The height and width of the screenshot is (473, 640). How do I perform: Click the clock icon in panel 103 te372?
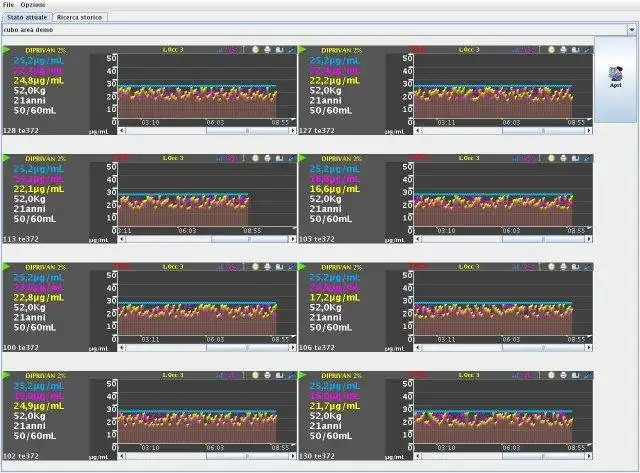tap(551, 158)
